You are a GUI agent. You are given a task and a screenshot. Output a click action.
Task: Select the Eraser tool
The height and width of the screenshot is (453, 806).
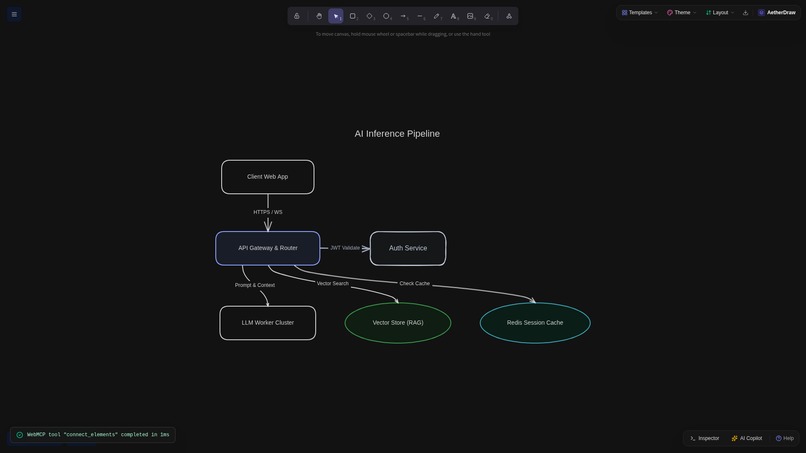pos(488,16)
